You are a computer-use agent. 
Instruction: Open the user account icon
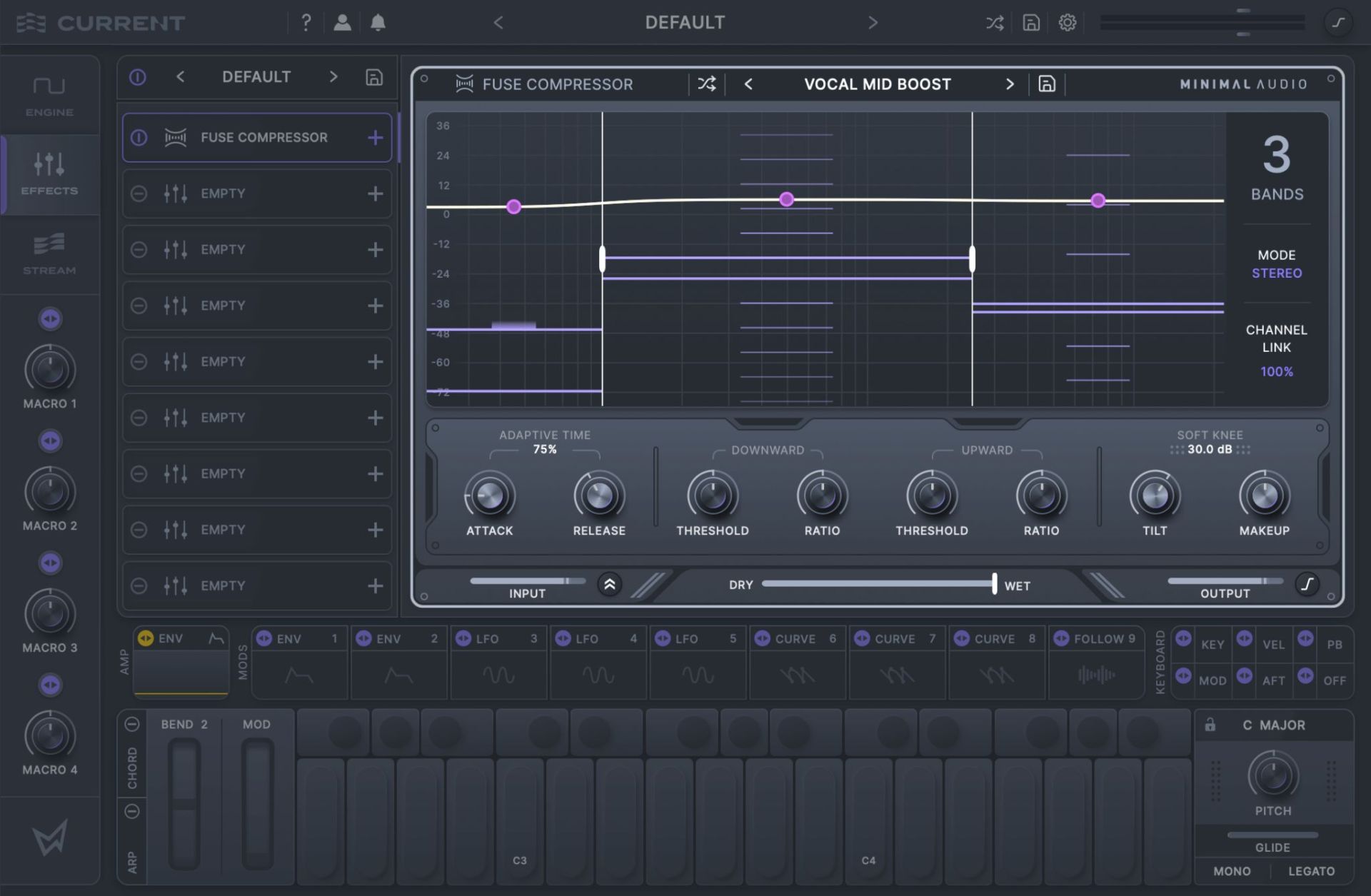pyautogui.click(x=342, y=23)
